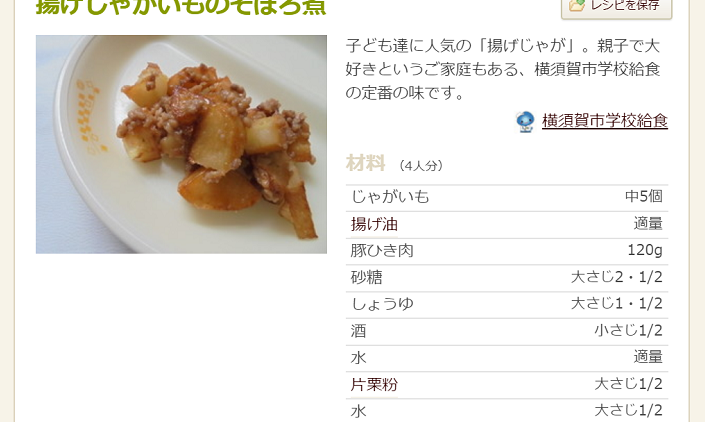Open the 横須賀市学校給食 author link

click(605, 121)
